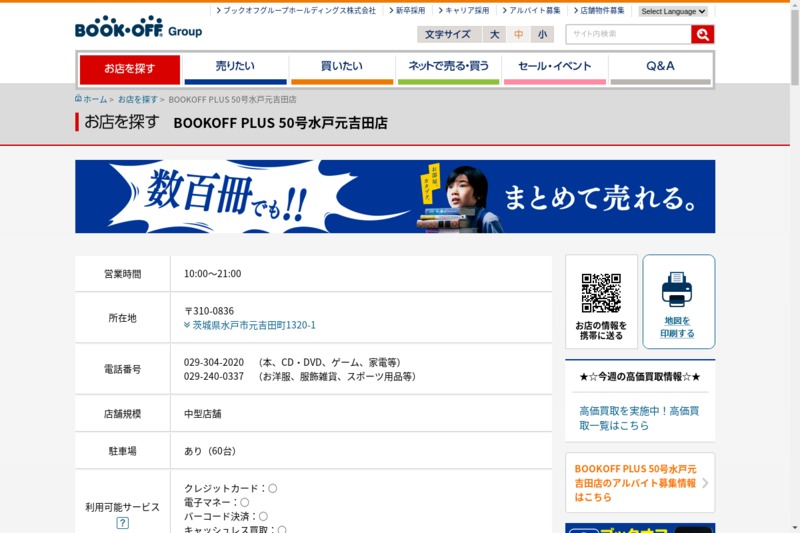800x533 pixels.
Task: Click the アルバイト募集情報はこちら orange link
Action: coord(635,483)
